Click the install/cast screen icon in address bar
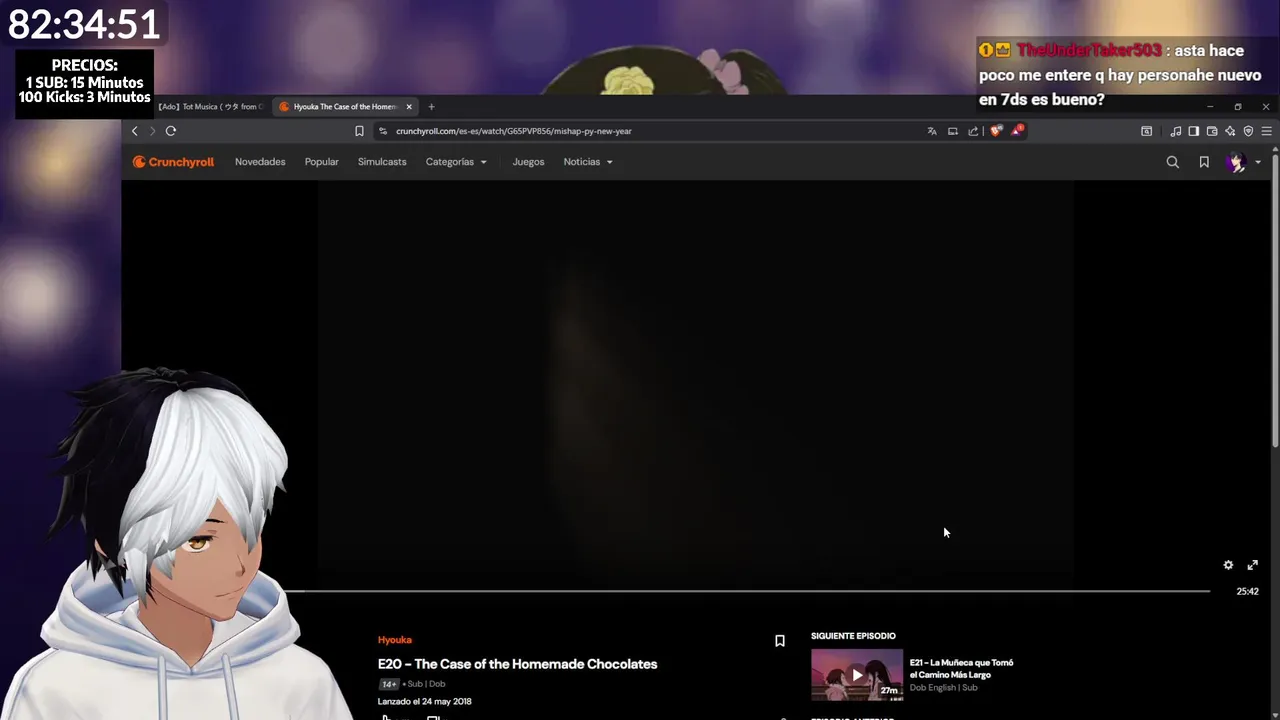This screenshot has height=720, width=1280. point(953,131)
